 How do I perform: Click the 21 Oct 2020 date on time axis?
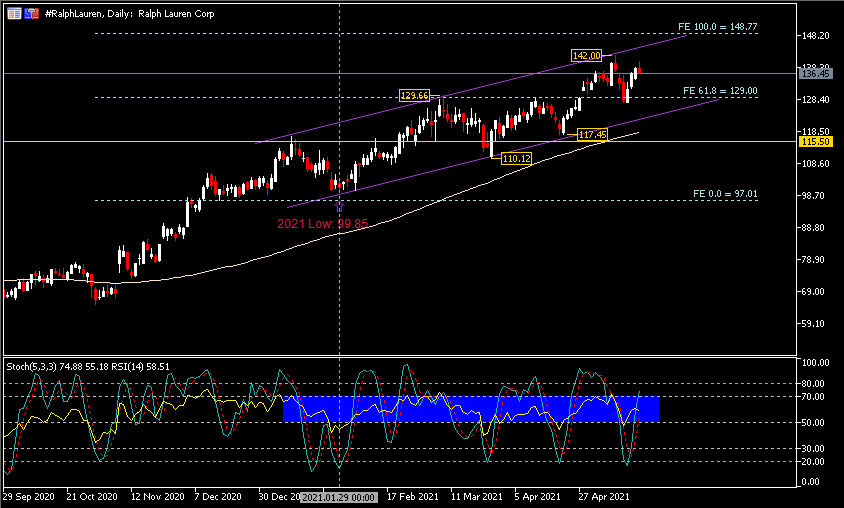coord(92,497)
